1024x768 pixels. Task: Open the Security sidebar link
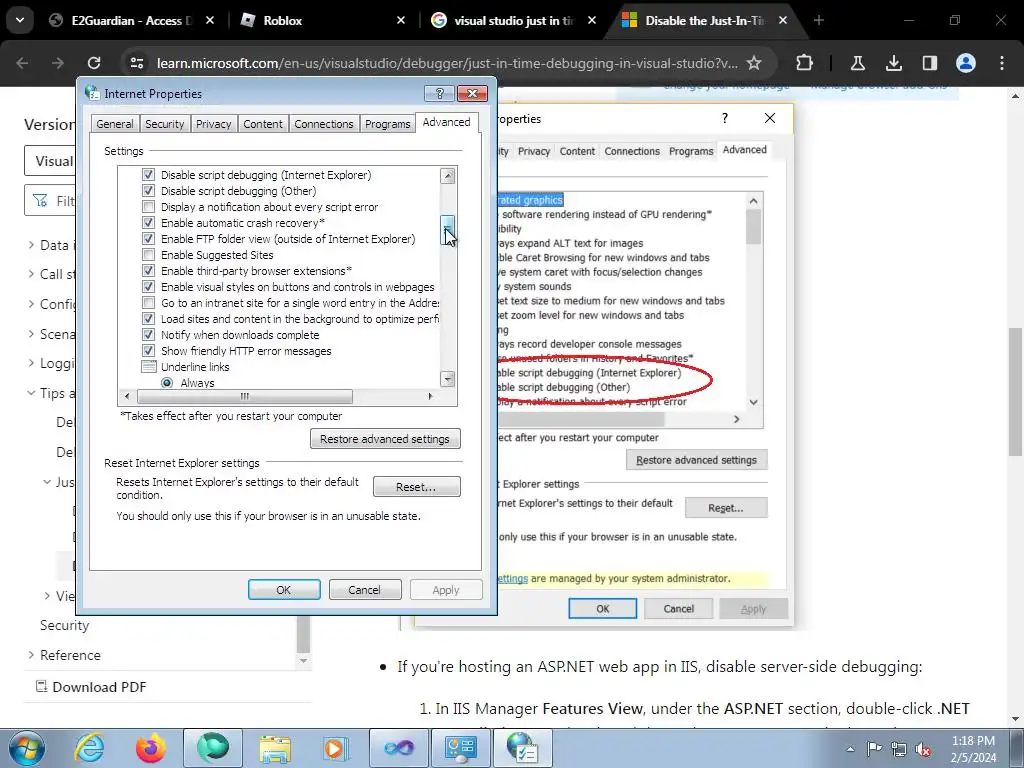click(64, 625)
